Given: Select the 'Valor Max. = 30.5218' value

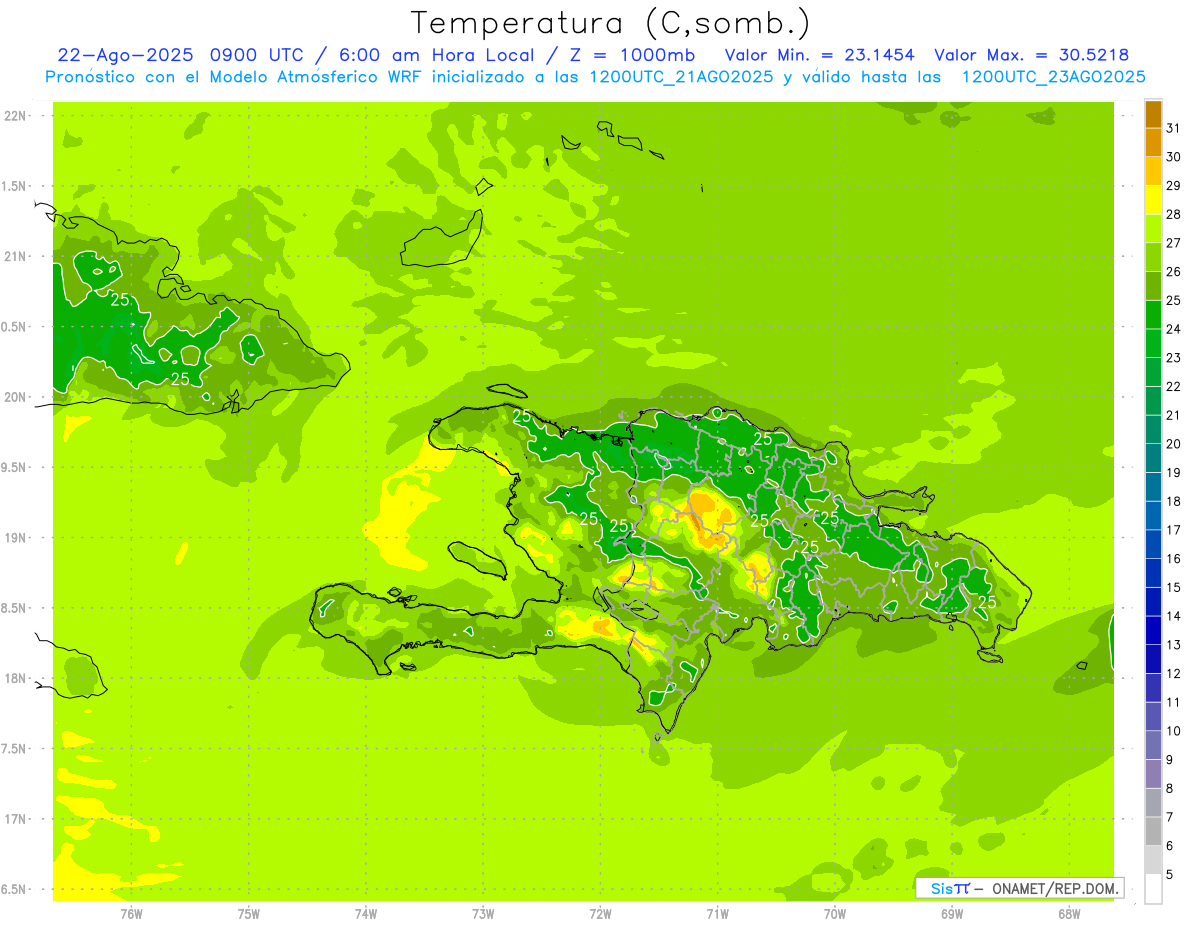Looking at the screenshot, I should point(1031,55).
